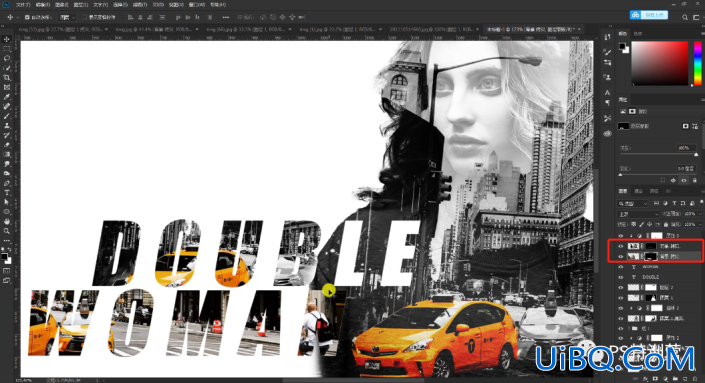Click the hue spectrum strip in Color panel
The image size is (705, 383).
click(x=697, y=63)
